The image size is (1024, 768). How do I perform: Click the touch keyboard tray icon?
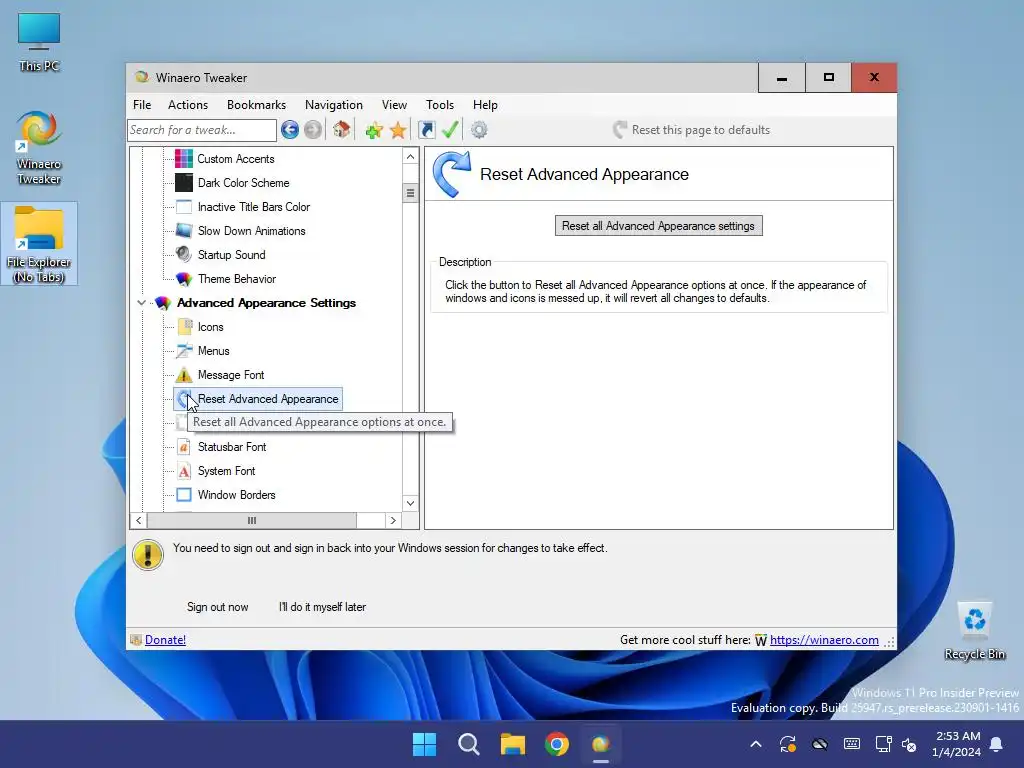[852, 744]
